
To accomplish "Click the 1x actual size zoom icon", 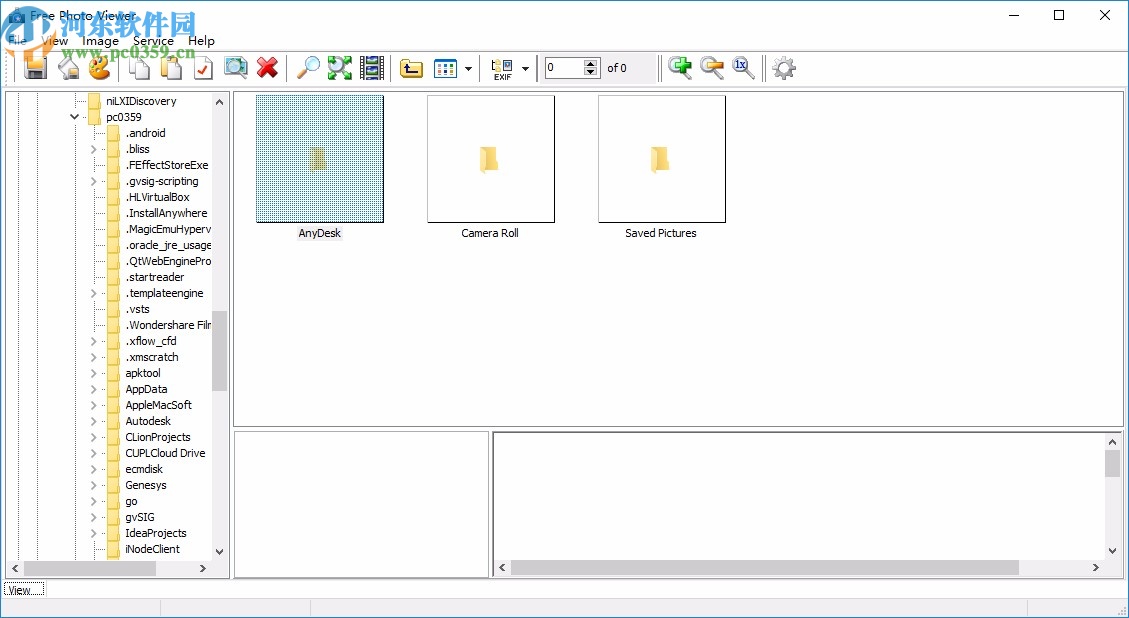I will point(743,68).
